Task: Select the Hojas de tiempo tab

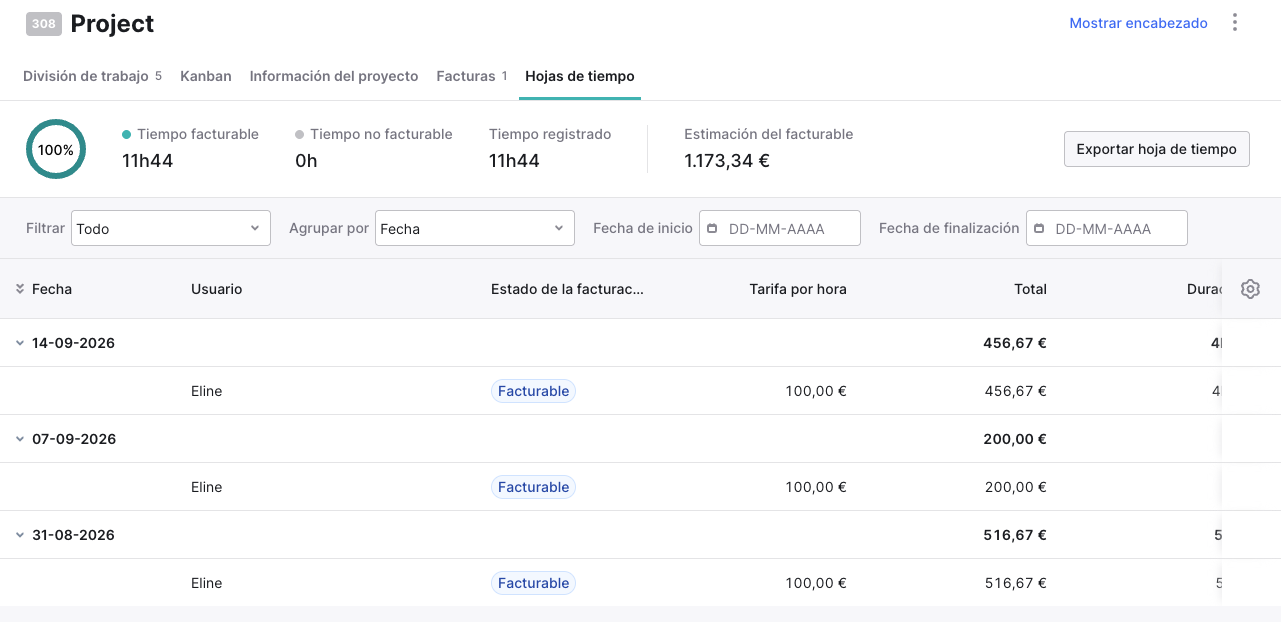Action: [x=580, y=76]
